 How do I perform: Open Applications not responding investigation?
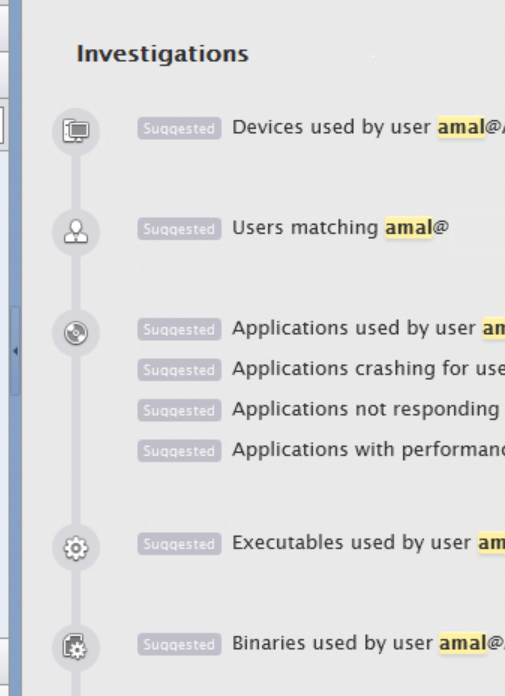pyautogui.click(x=366, y=409)
